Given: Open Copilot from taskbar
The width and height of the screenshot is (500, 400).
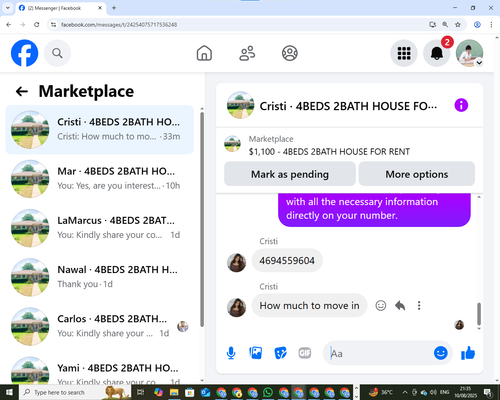Looking at the screenshot, I should tap(158, 392).
